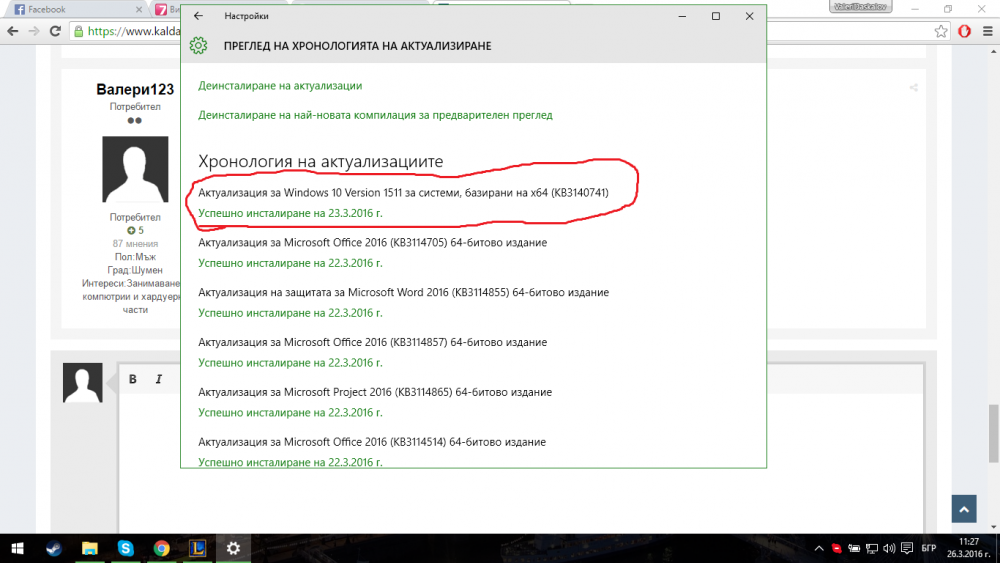Click the Settings gear icon in header
The image size is (1000, 563).
(198, 45)
